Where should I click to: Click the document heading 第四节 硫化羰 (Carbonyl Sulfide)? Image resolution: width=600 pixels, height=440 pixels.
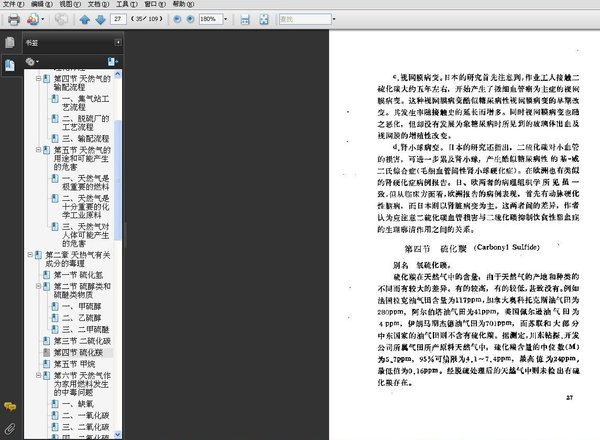pyautogui.click(x=472, y=248)
